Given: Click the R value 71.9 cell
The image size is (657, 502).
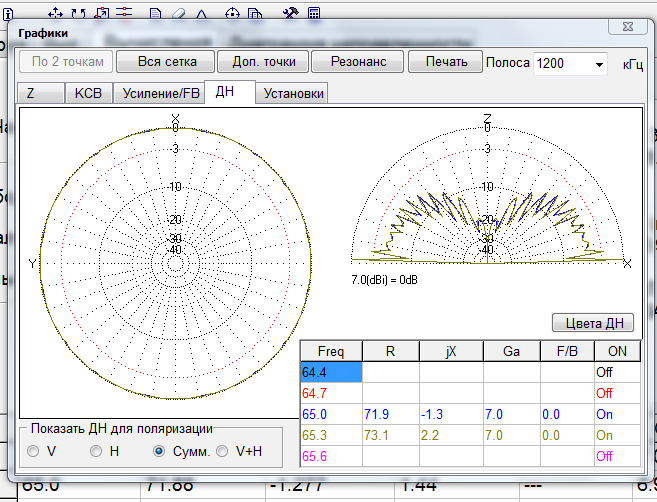Looking at the screenshot, I should [x=391, y=414].
